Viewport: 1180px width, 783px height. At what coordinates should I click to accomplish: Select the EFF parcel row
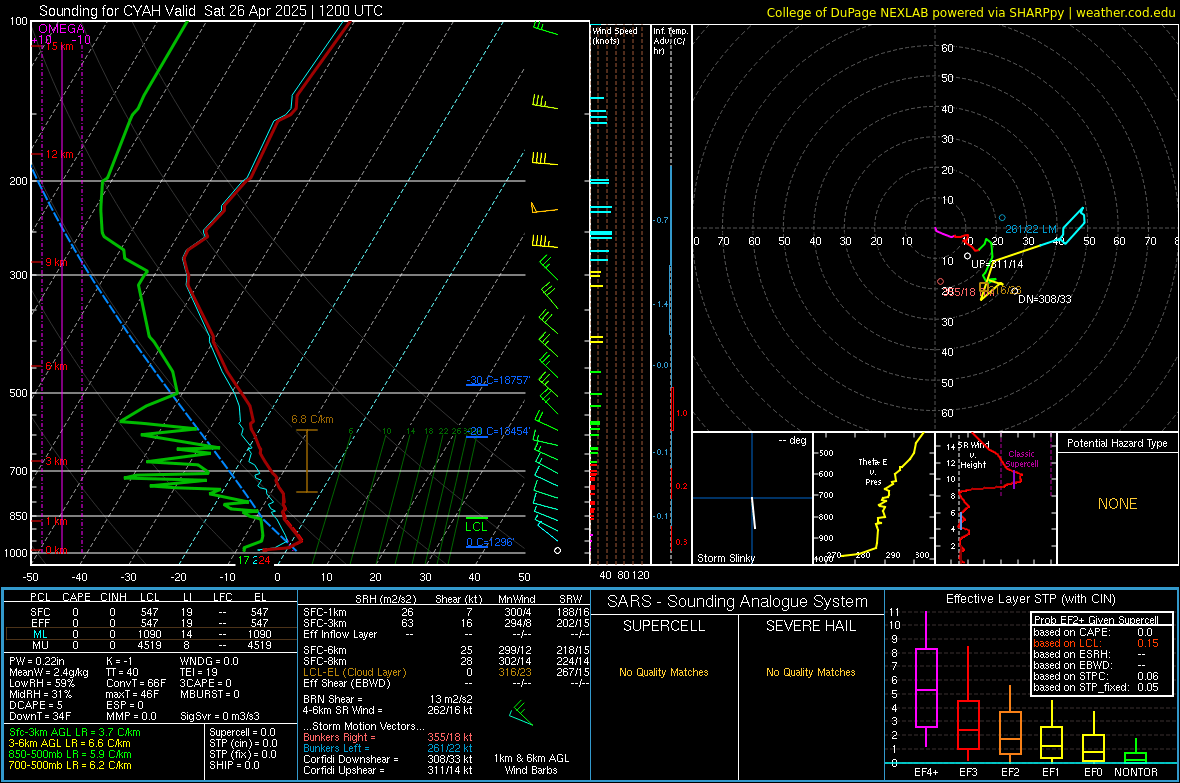click(x=151, y=623)
